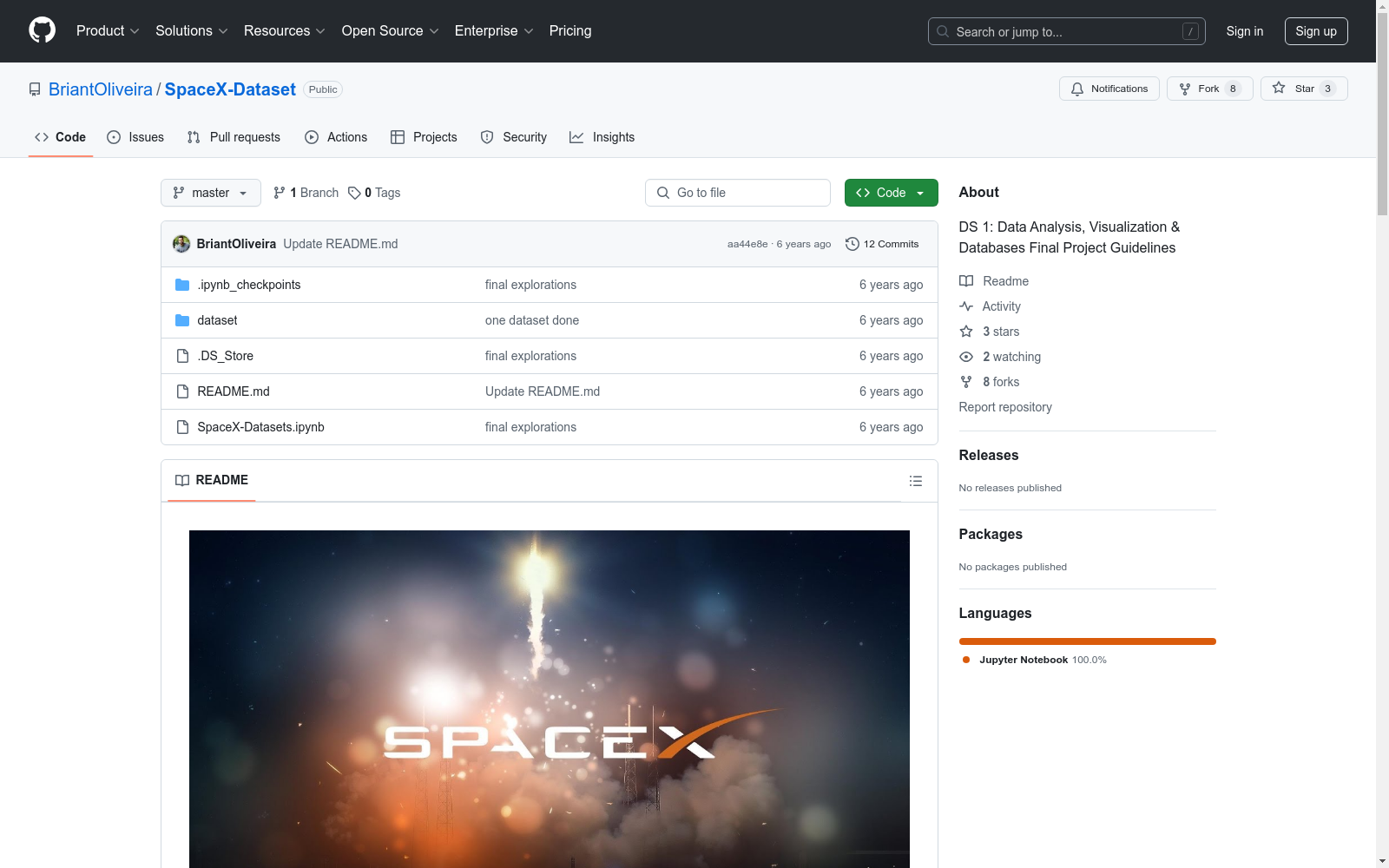This screenshot has width=1389, height=868.
Task: Expand the Product menu
Action: 108,31
